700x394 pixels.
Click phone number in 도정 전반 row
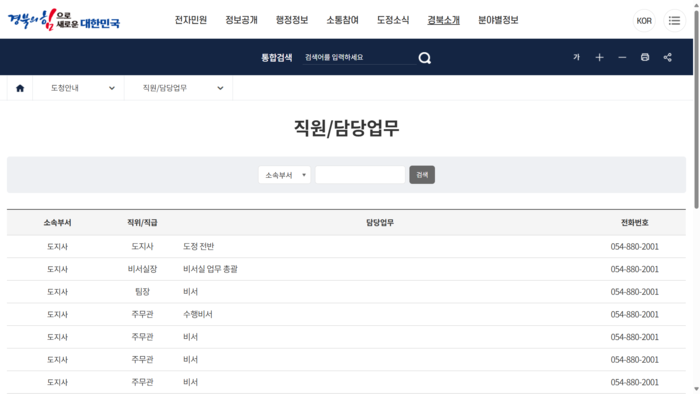tap(634, 246)
